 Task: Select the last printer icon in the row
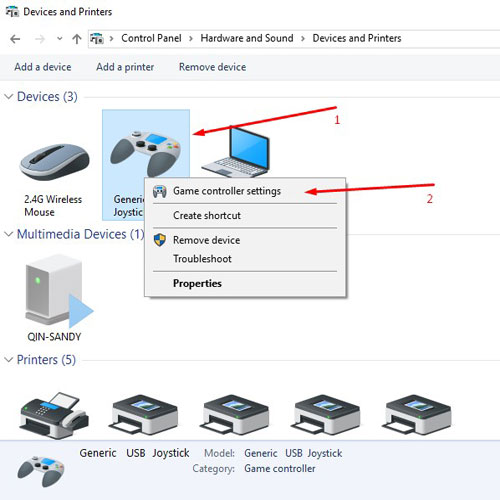pyautogui.click(x=417, y=415)
